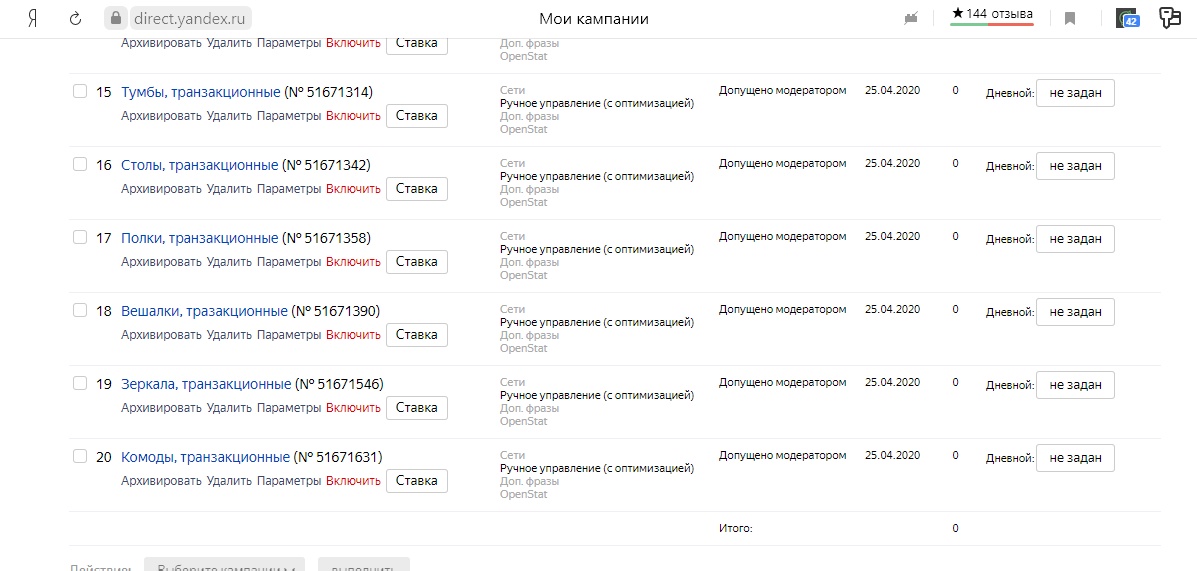Choose Архивировать under Вешалки campaign
This screenshot has height=571, width=1197.
coord(161,335)
